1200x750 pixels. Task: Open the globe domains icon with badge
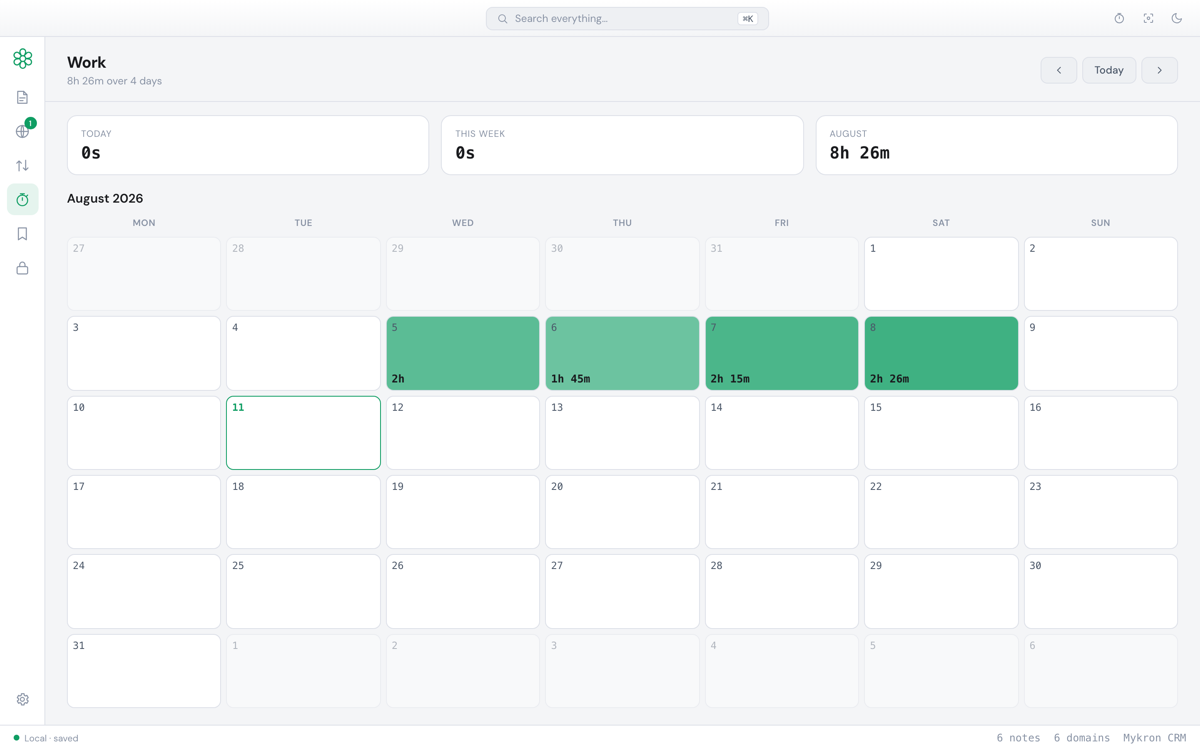22,131
